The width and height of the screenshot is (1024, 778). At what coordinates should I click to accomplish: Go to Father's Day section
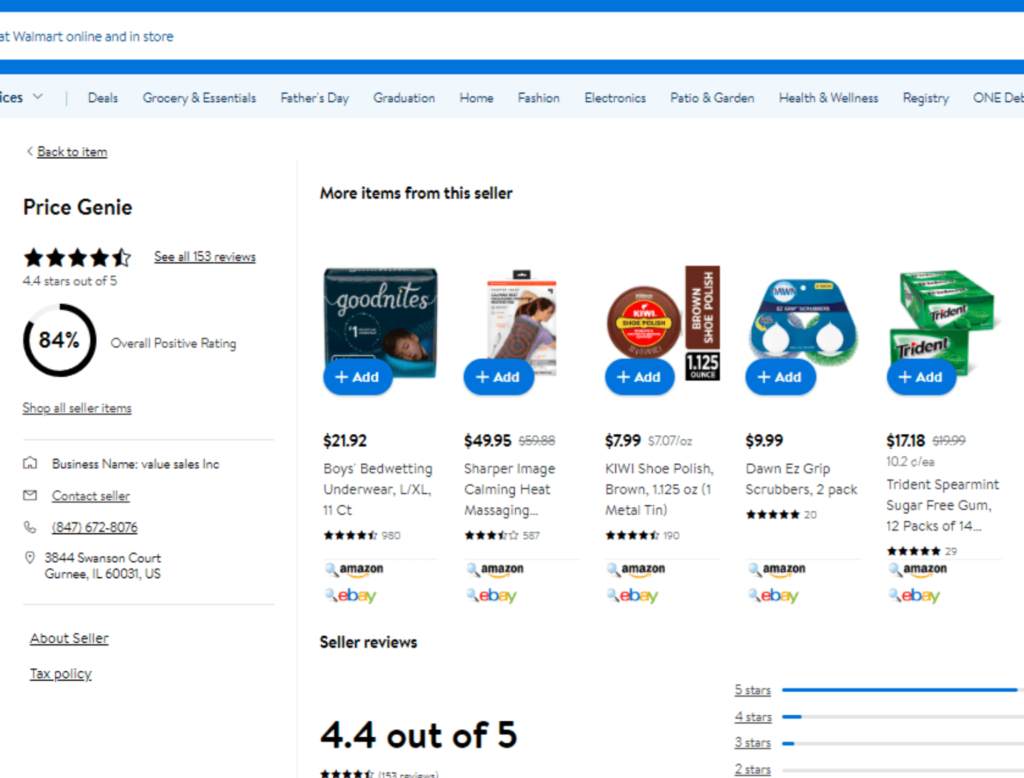click(315, 98)
